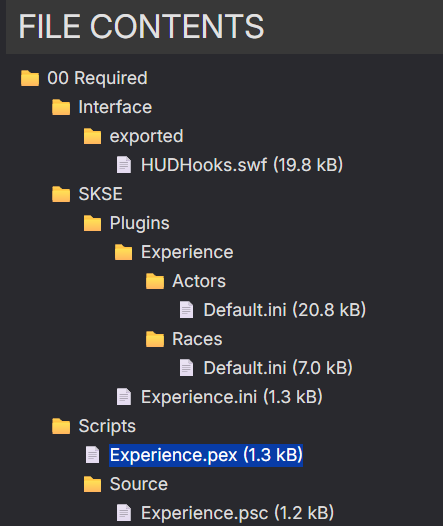Click the Interface folder icon
Screen dimensions: 443x526
click(x=61, y=107)
